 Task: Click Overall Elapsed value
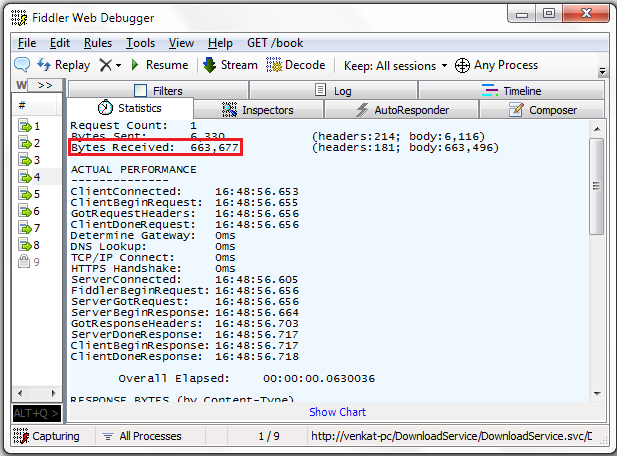tap(319, 378)
